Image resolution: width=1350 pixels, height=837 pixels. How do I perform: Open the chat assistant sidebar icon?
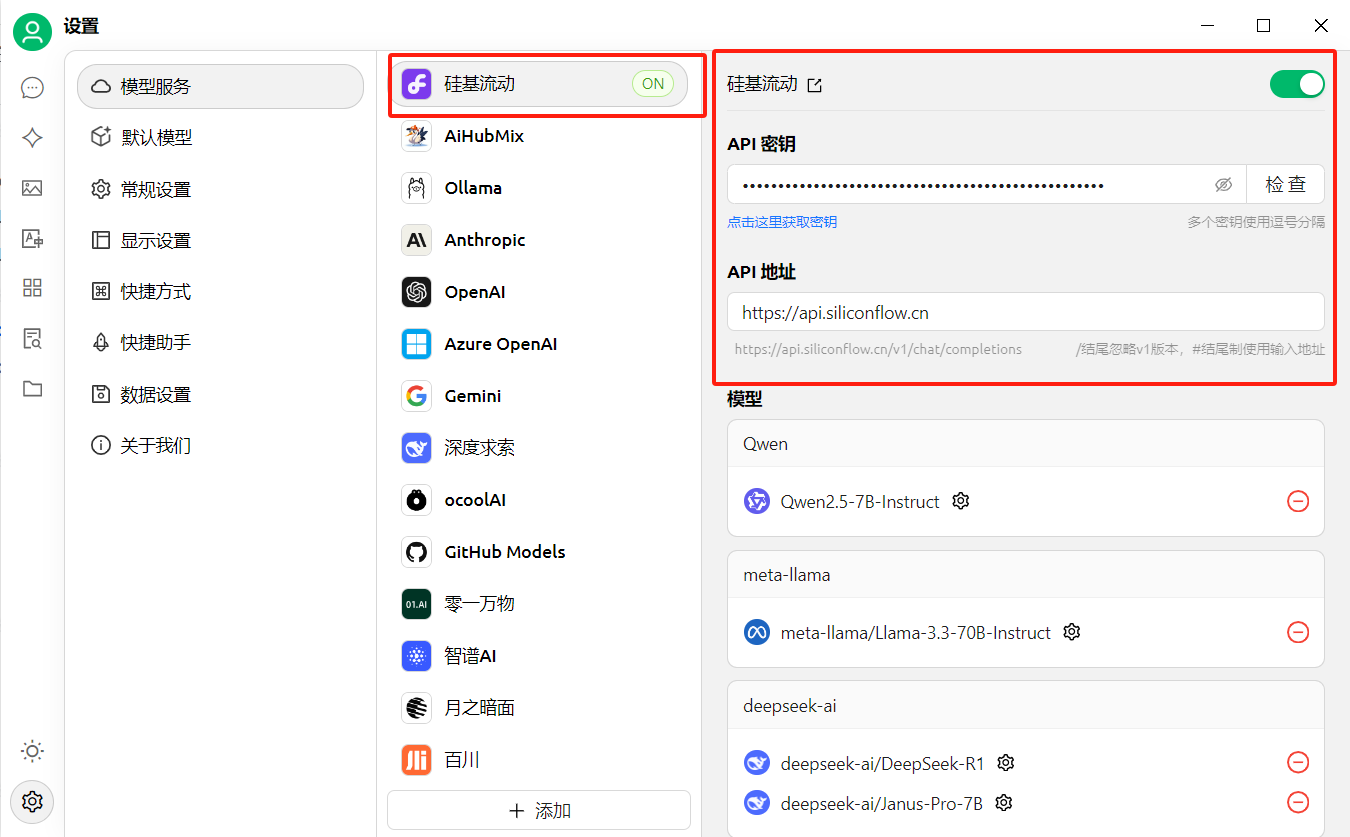pyautogui.click(x=32, y=88)
